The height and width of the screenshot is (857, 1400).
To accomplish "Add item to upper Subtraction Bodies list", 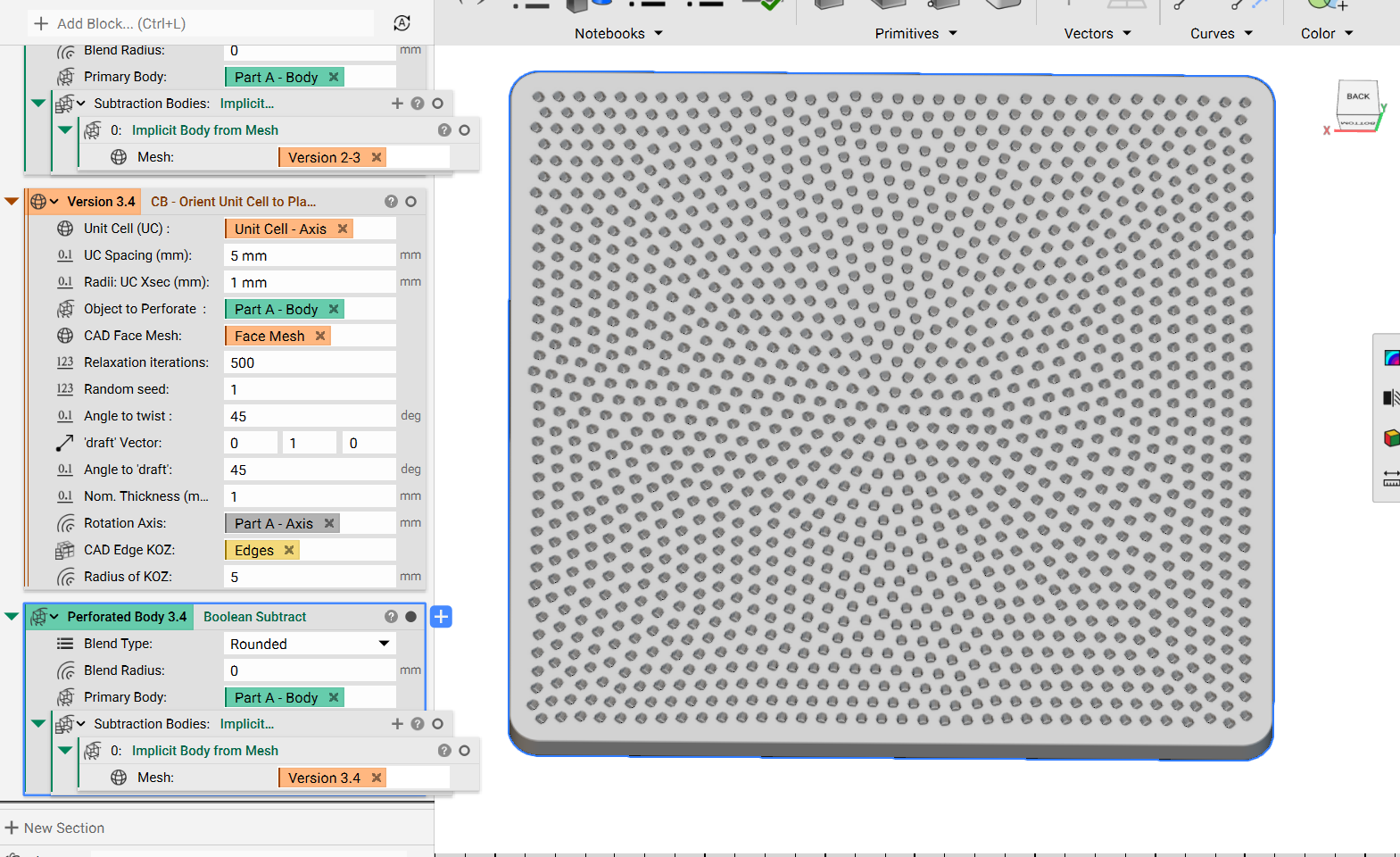I will pos(397,104).
